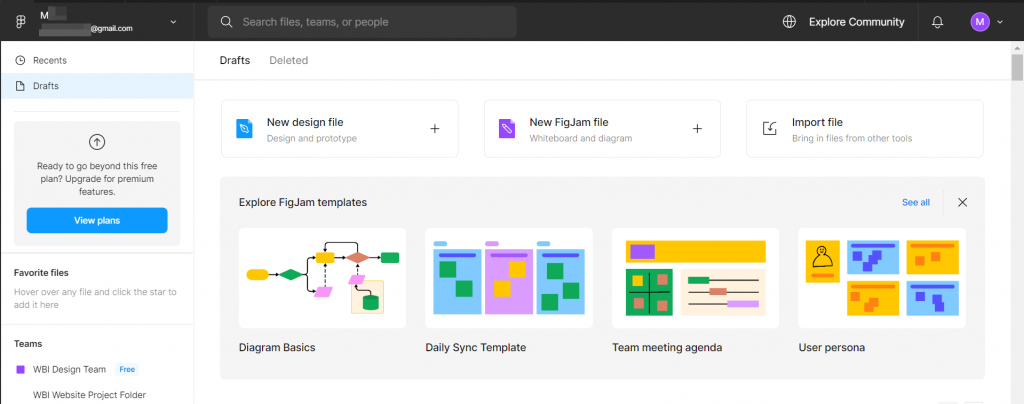The image size is (1024, 404).
Task: Click the plus on New design file
Action: point(434,128)
